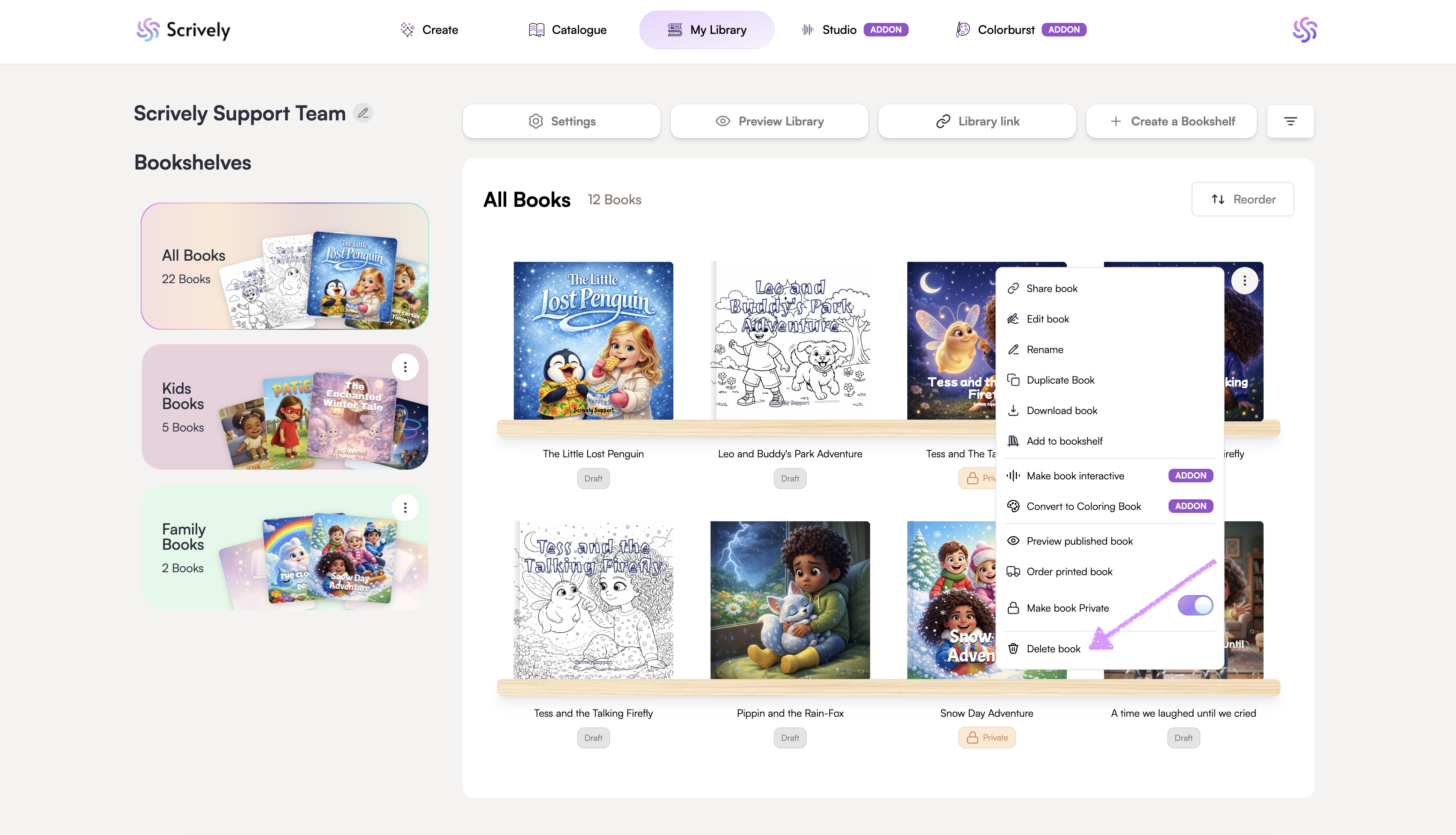This screenshot has width=1456, height=835.
Task: Toggle the Make book Private switch
Action: (1195, 606)
